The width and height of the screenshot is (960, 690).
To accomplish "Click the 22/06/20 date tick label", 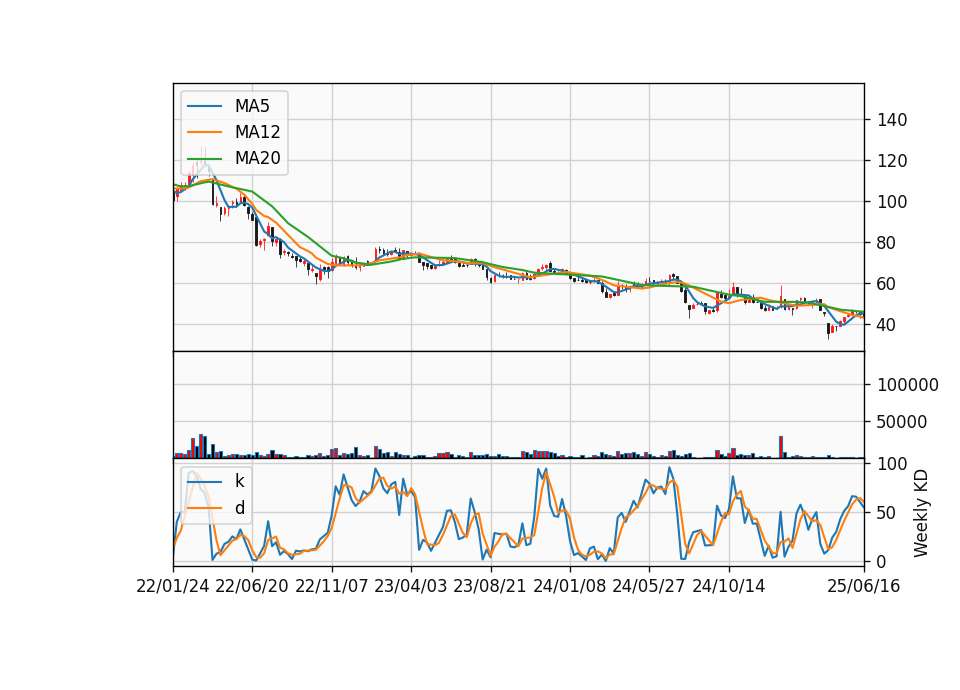I will click(x=252, y=586).
